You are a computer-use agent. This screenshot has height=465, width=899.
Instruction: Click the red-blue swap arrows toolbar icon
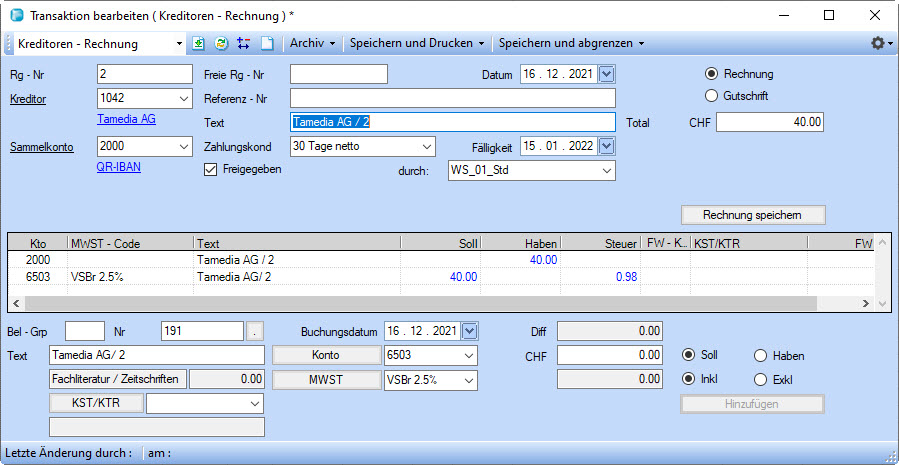tap(243, 44)
